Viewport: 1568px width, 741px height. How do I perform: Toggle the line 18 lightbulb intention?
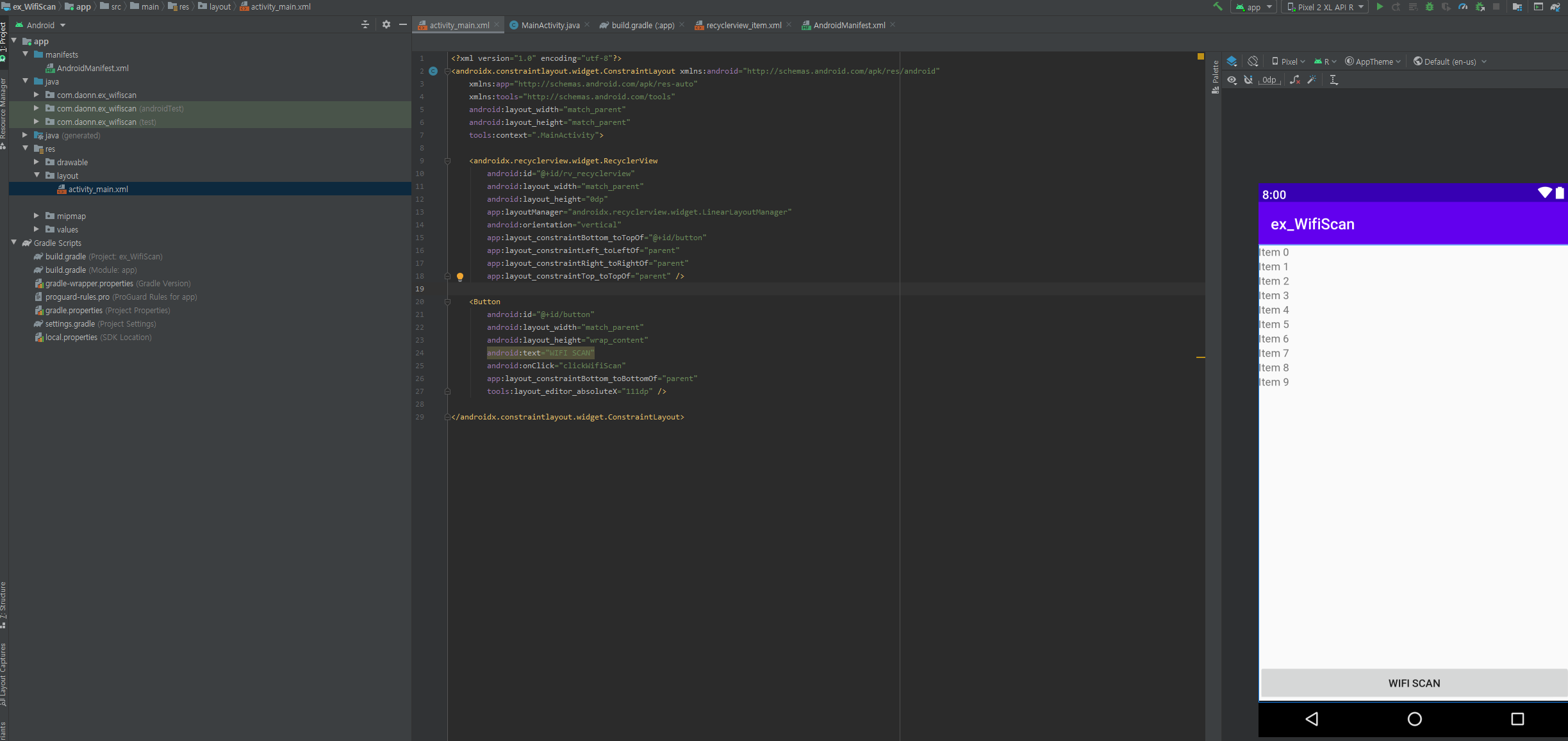[459, 277]
